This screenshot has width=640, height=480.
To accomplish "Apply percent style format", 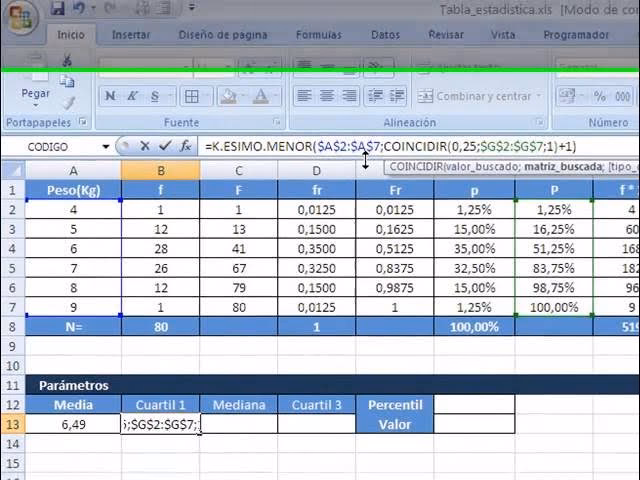I will point(599,97).
